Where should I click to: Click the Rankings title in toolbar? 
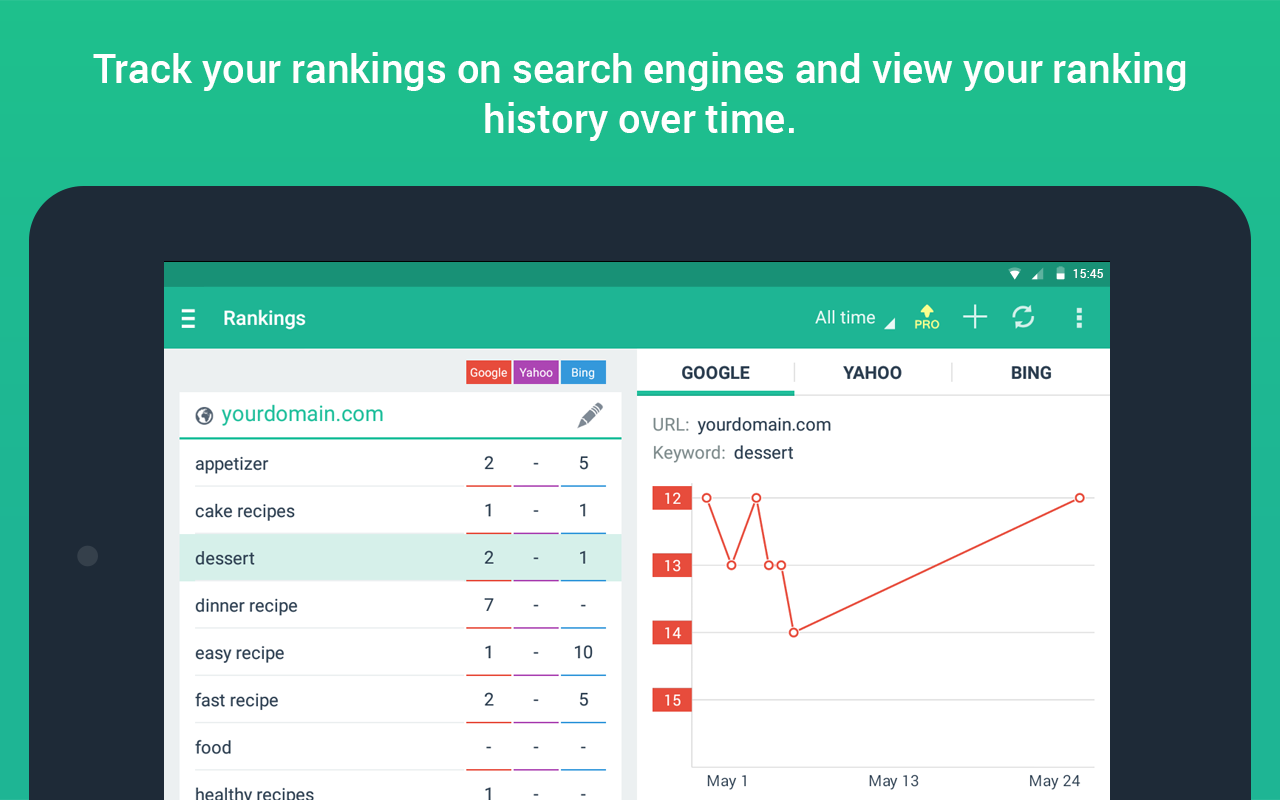pyautogui.click(x=264, y=318)
